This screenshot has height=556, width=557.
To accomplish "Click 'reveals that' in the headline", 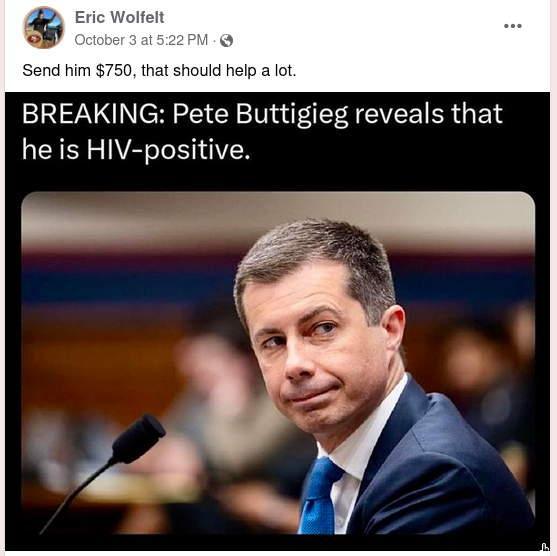I will click(x=429, y=114).
